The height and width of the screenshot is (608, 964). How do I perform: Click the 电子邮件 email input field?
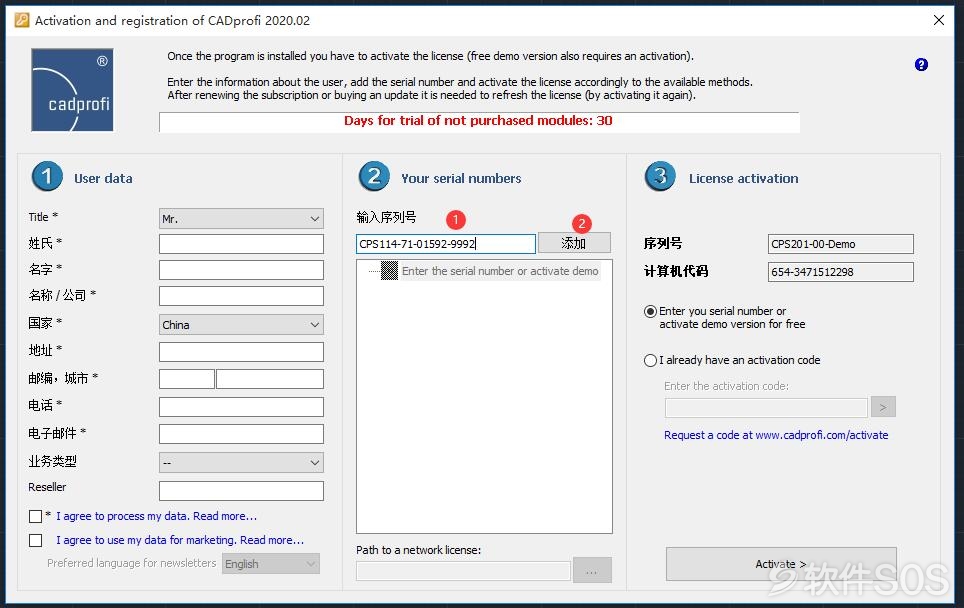[241, 434]
